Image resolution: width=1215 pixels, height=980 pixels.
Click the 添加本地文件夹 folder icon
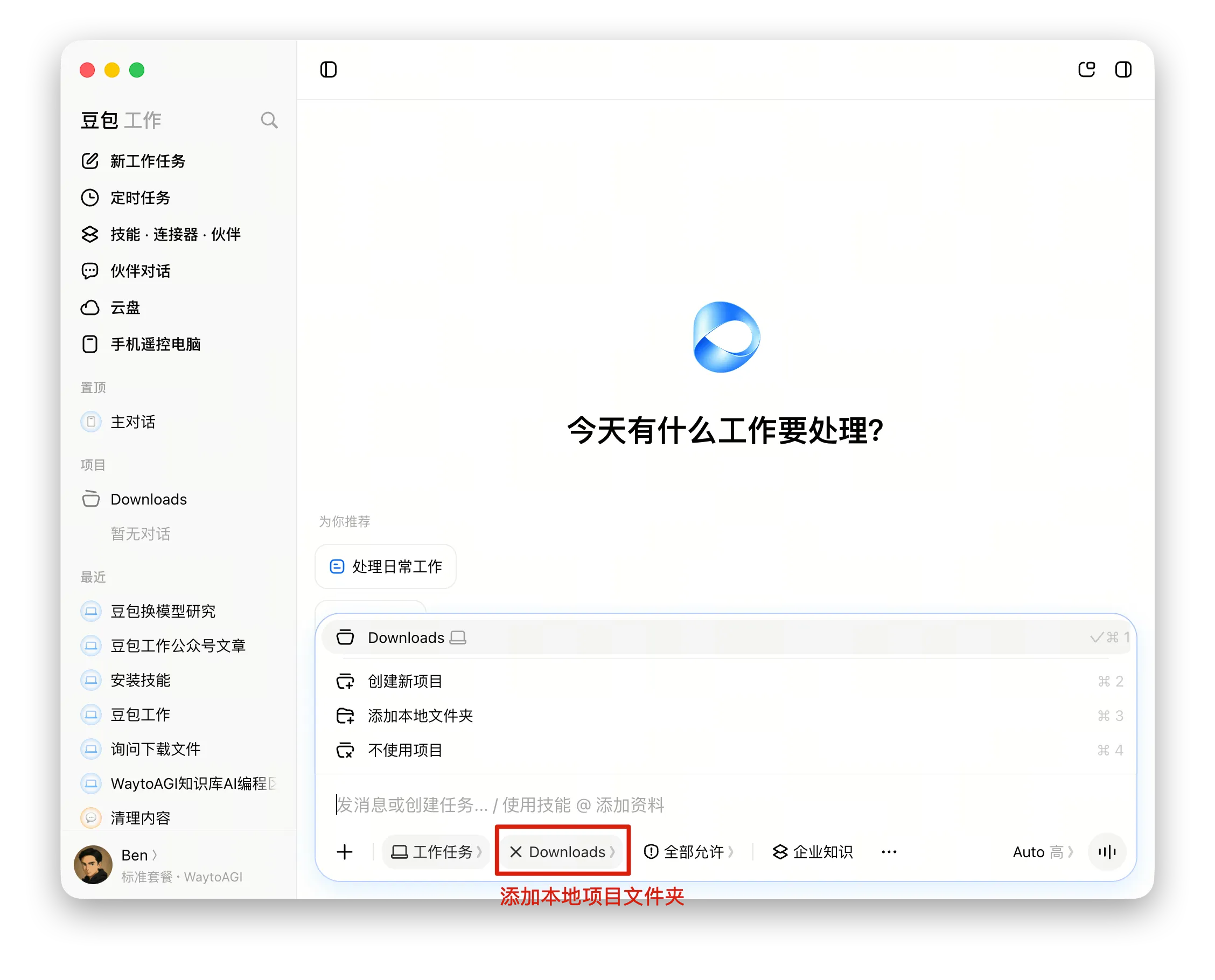coord(345,716)
